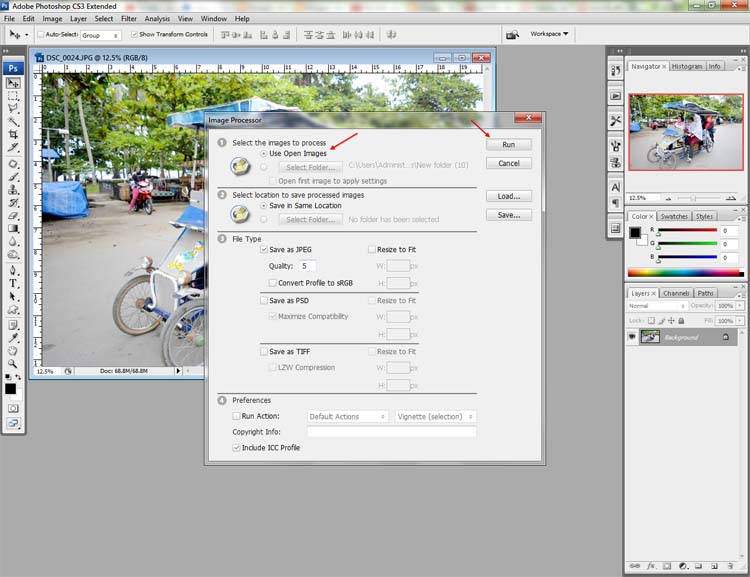This screenshot has height=577, width=750.
Task: Switch to the Swatches tab
Action: point(674,216)
